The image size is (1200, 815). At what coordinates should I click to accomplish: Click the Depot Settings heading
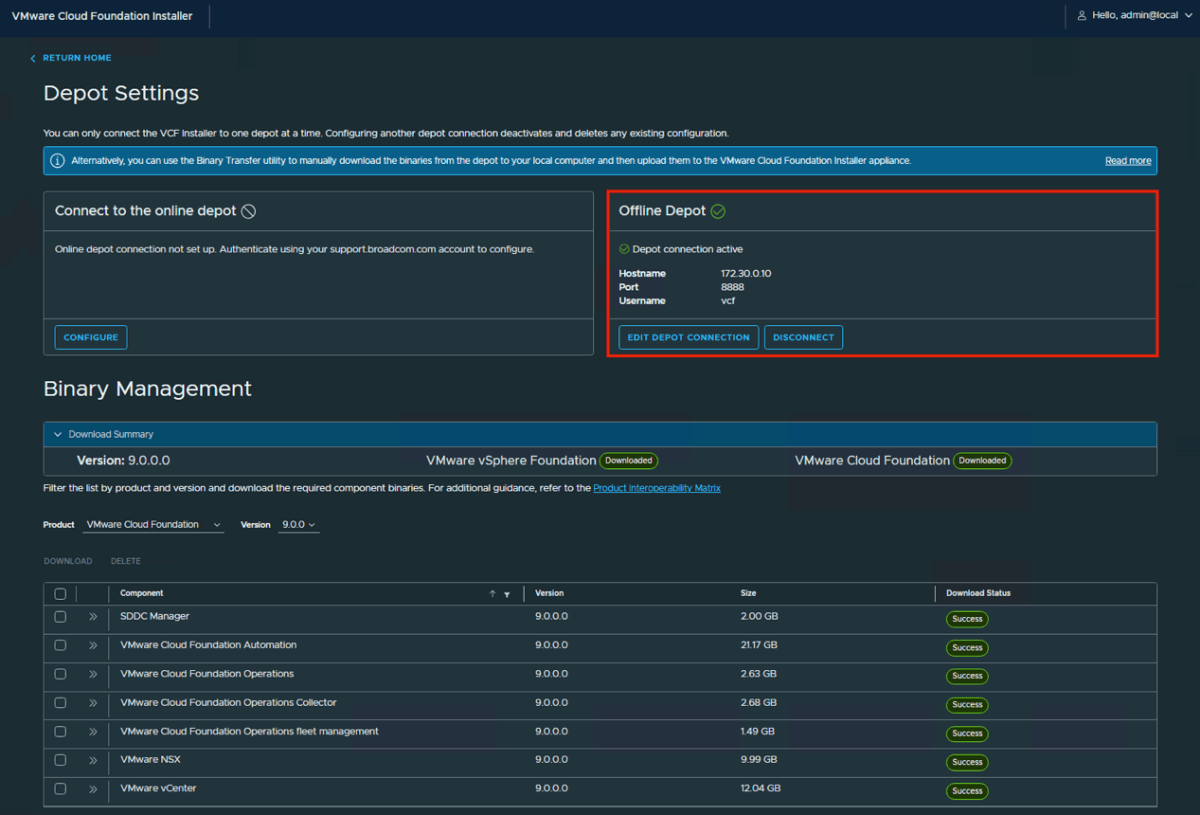121,94
